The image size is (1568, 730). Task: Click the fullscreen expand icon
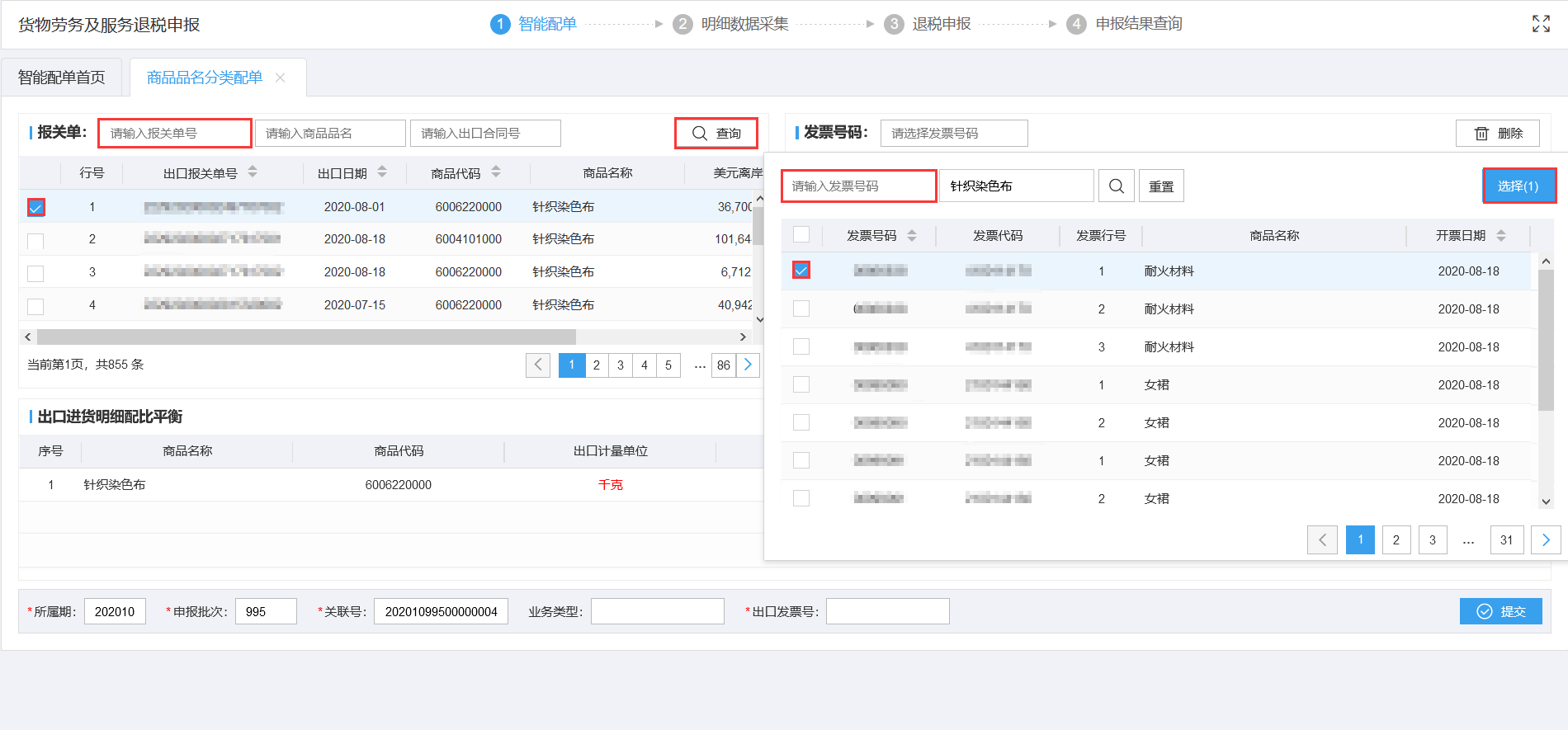tap(1540, 24)
